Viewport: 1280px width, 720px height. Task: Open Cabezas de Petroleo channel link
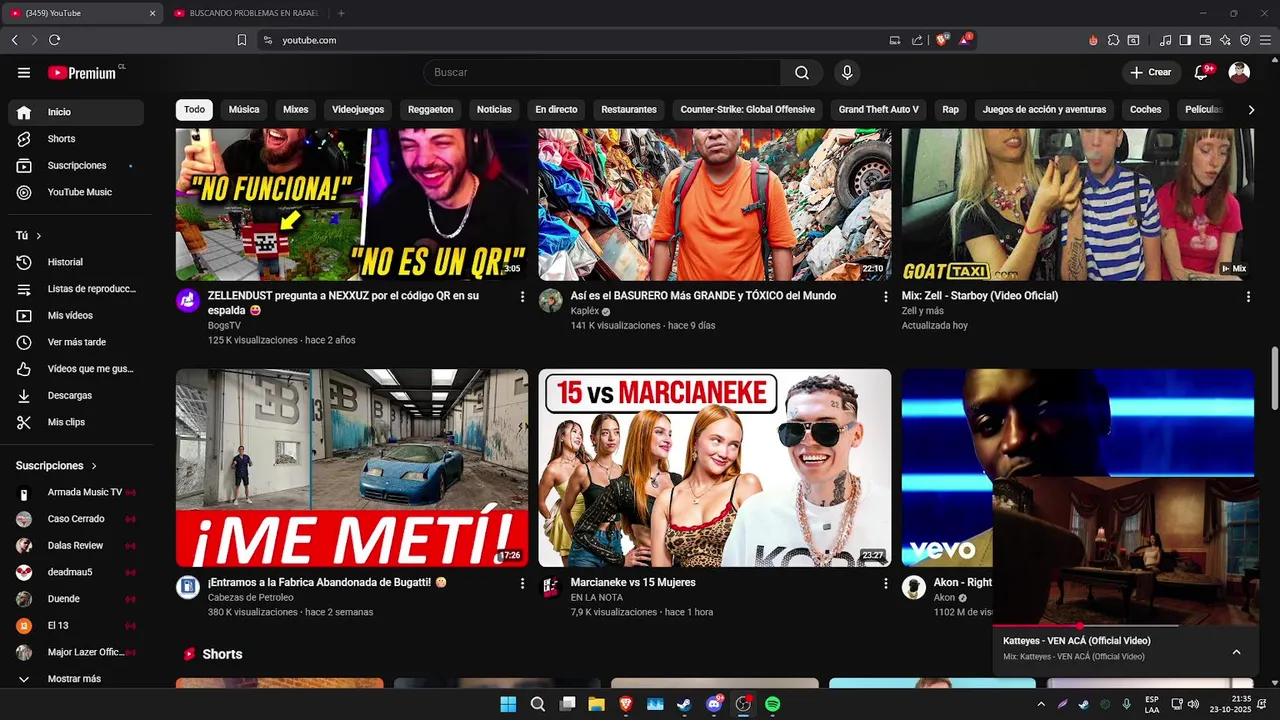pyautogui.click(x=250, y=597)
